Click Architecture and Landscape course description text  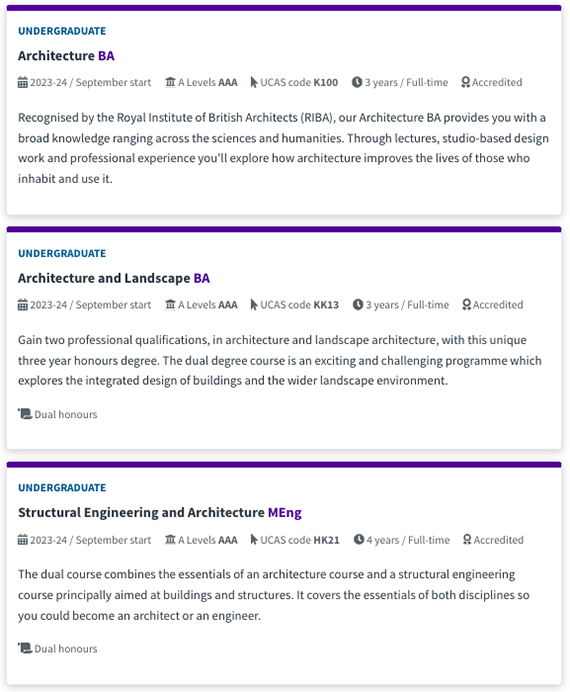(280, 361)
